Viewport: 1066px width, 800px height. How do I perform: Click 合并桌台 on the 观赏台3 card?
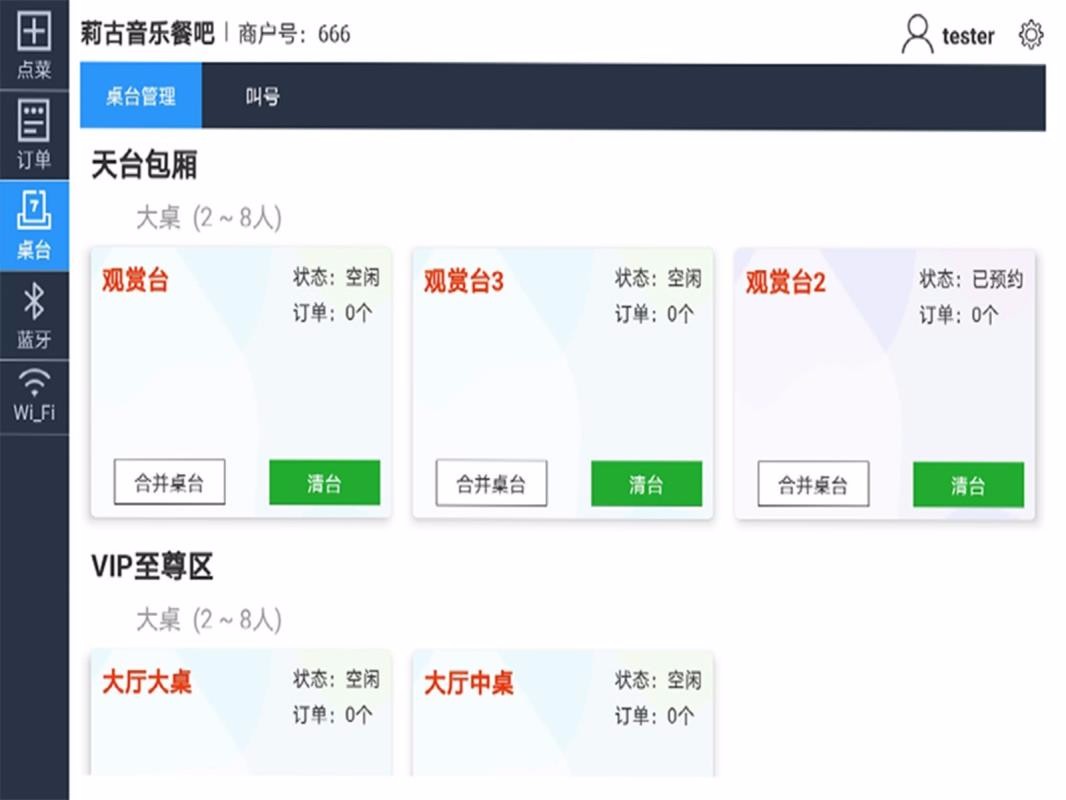(491, 483)
